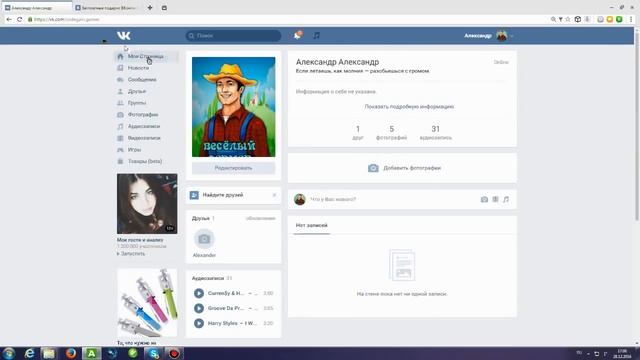Click the note icon beside Аудиозаписи
This screenshot has height=360, width=640.
point(120,127)
